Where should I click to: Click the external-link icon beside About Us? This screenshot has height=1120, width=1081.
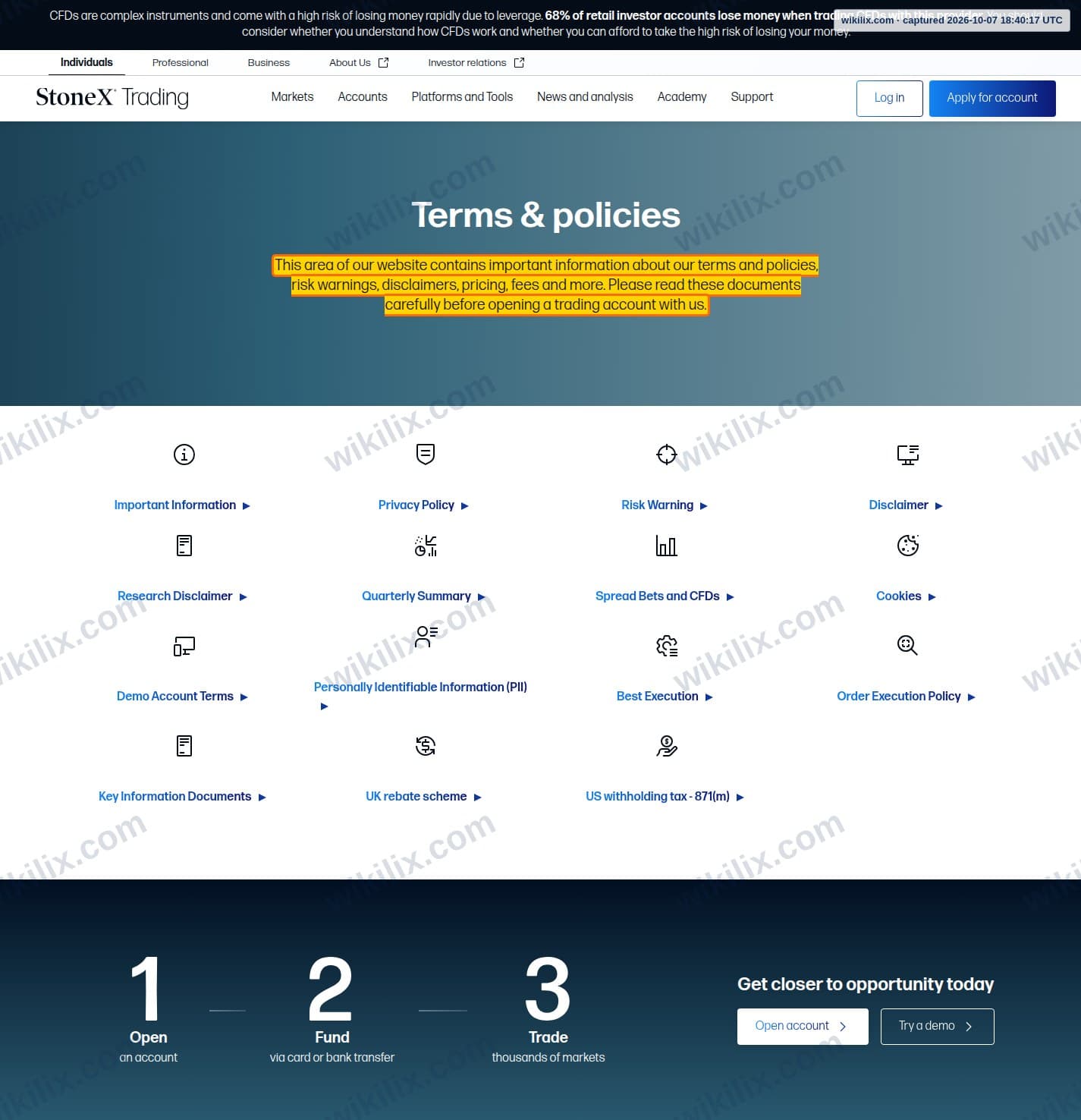(x=383, y=63)
